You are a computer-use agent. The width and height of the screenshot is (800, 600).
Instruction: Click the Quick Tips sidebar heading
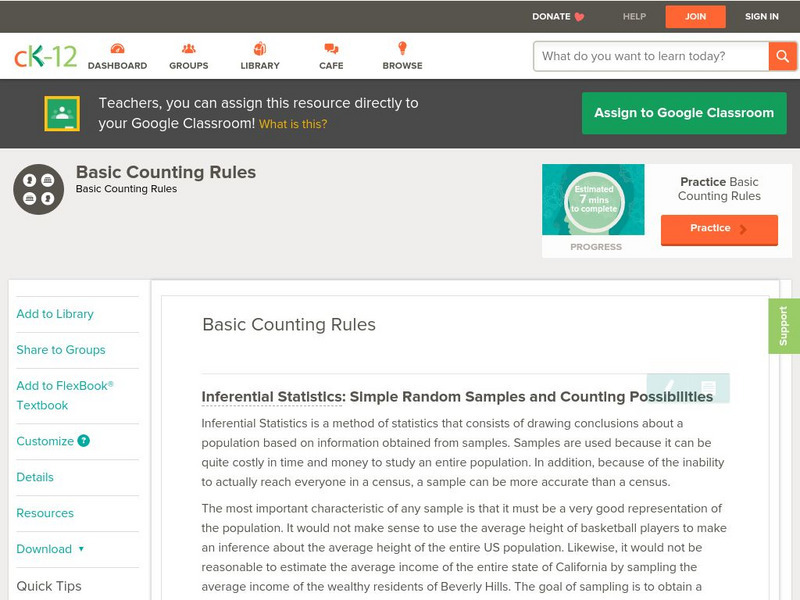click(49, 586)
